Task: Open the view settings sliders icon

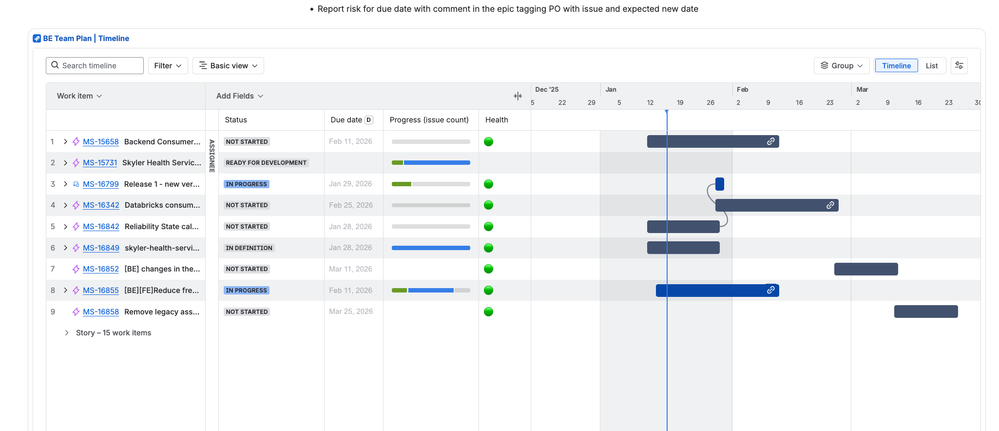Action: point(959,65)
